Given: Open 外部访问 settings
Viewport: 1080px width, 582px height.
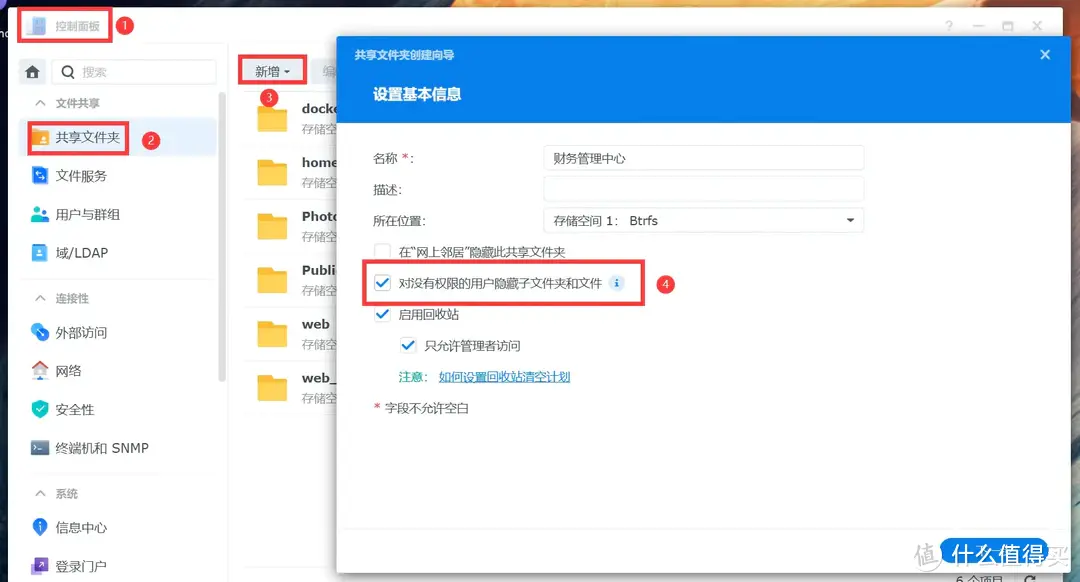Looking at the screenshot, I should [78, 331].
